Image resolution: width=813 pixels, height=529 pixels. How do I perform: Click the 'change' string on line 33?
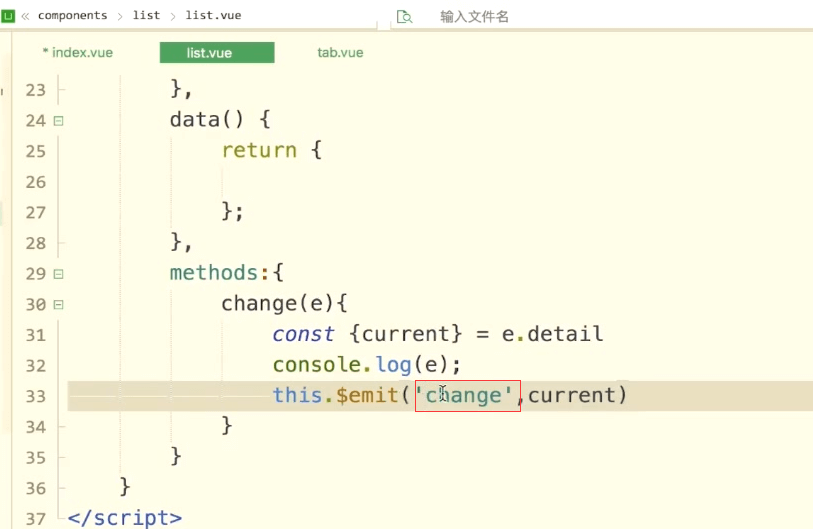click(464, 396)
